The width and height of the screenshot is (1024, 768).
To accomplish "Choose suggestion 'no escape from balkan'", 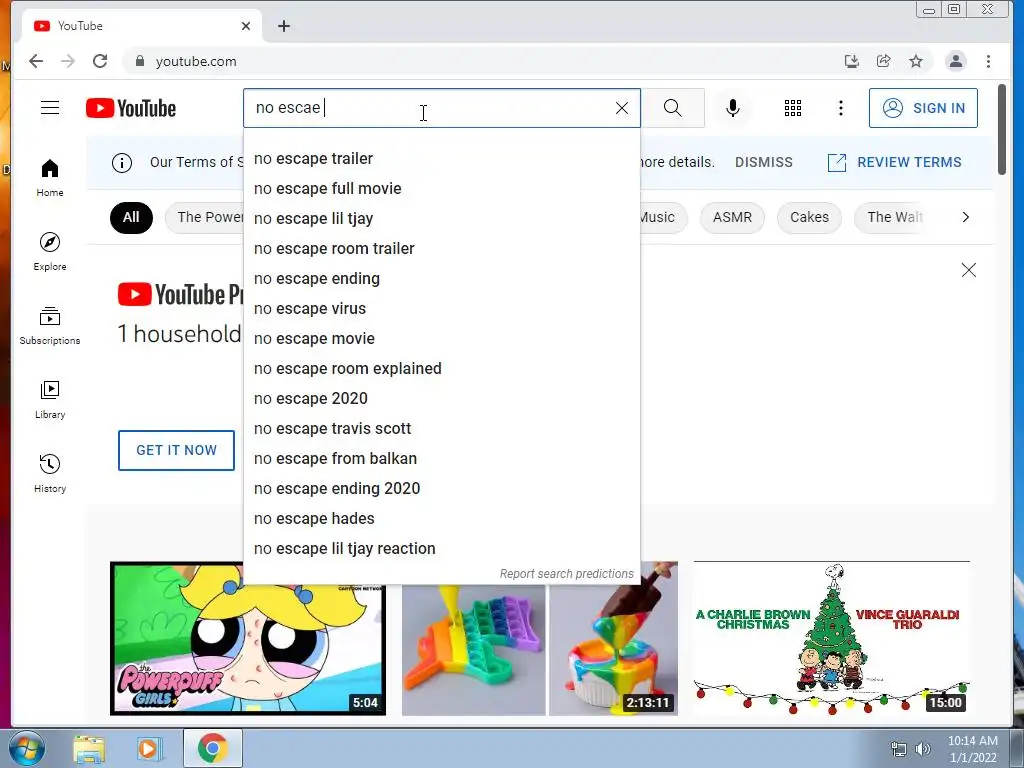I will point(441,459).
